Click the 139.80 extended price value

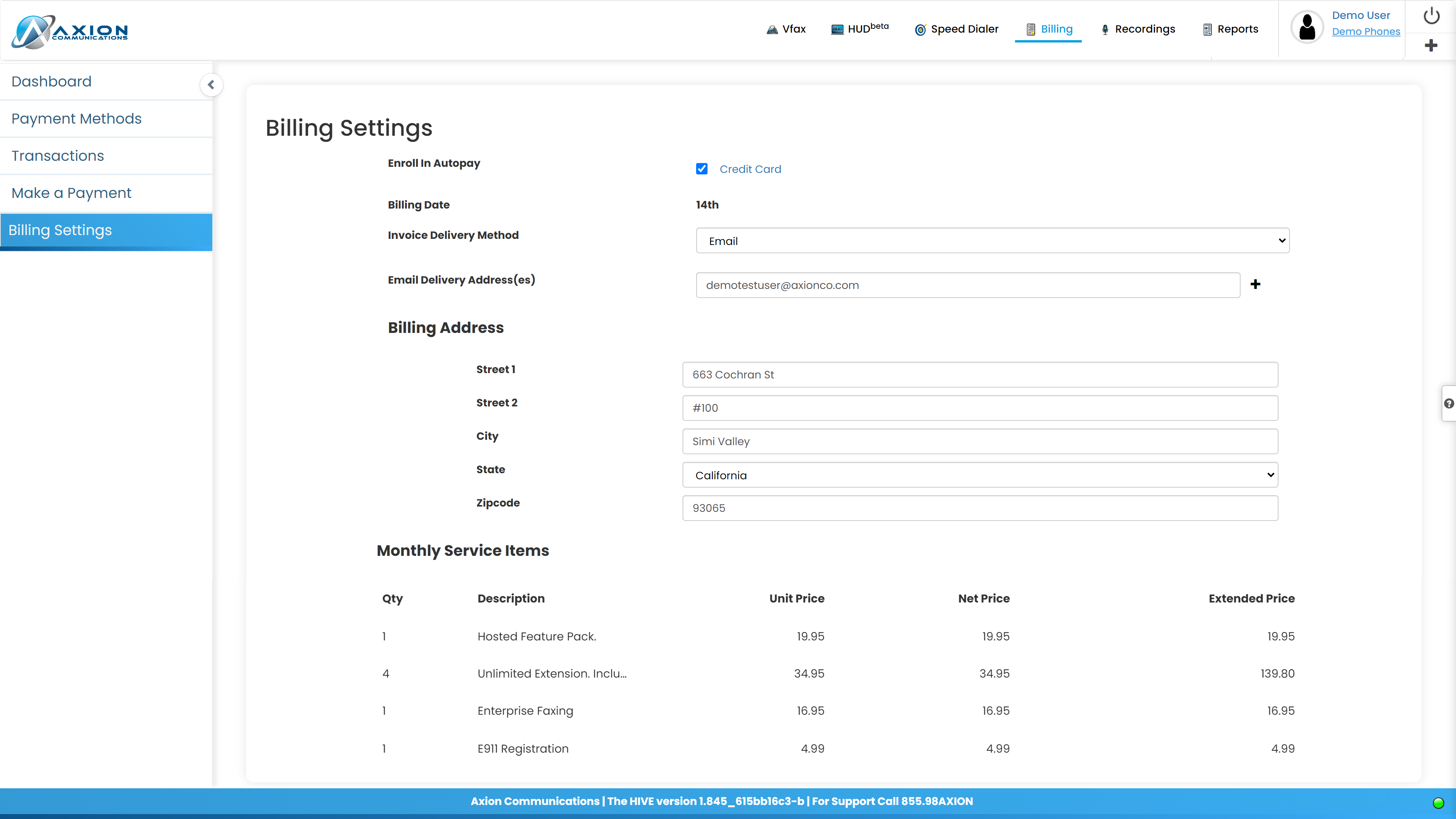tap(1277, 674)
